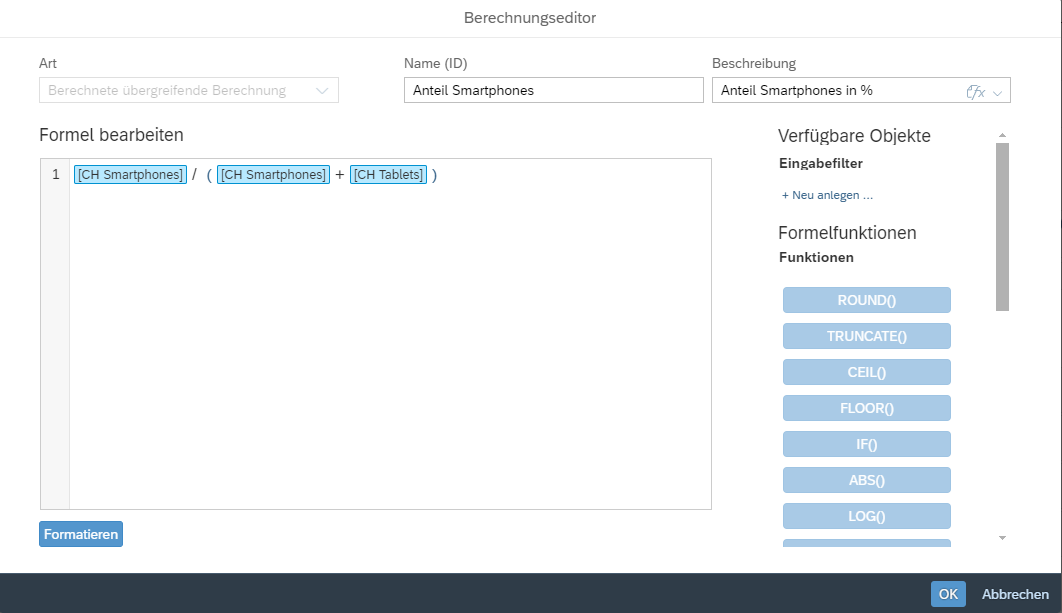Insert the CEIL() function
This screenshot has height=613, width=1062.
pyautogui.click(x=866, y=372)
